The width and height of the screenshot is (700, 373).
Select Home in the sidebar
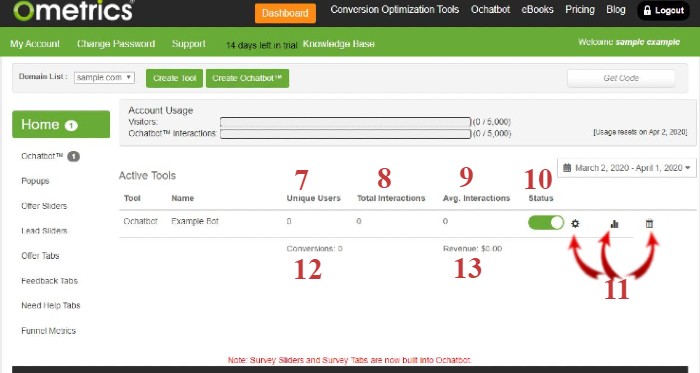[x=61, y=124]
